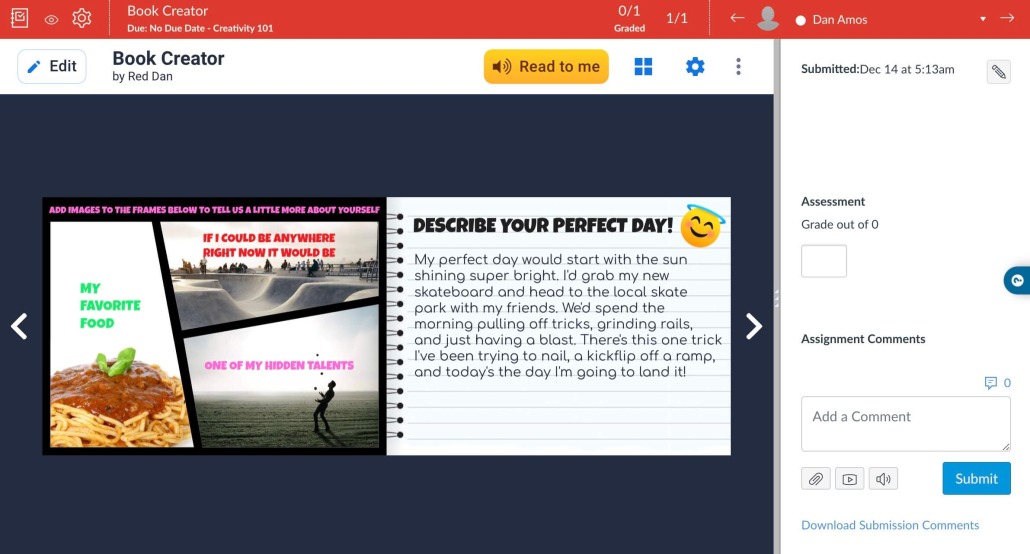Click the Submit comment button

coord(976,478)
